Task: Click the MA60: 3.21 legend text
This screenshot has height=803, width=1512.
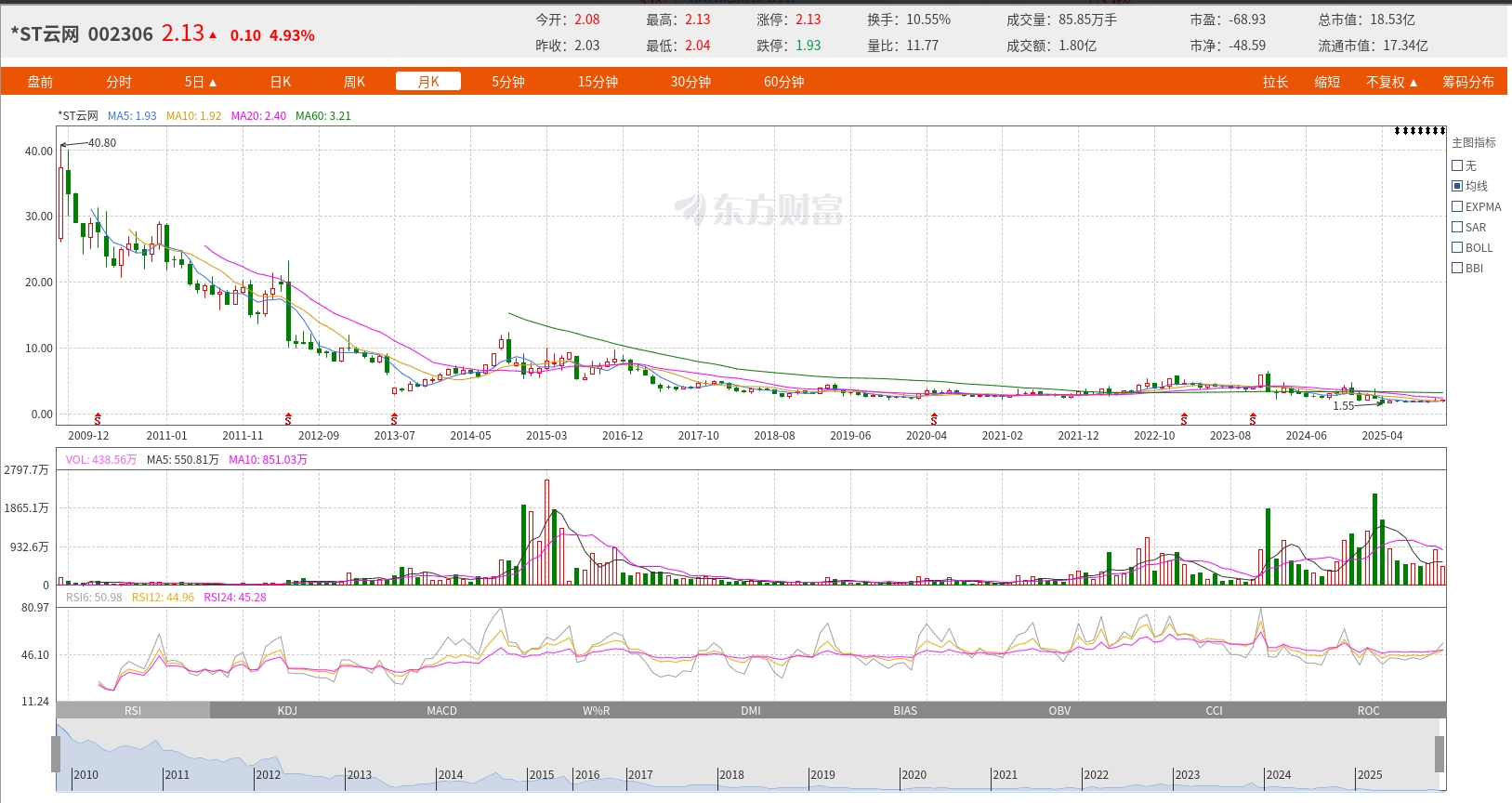Action: tap(323, 116)
